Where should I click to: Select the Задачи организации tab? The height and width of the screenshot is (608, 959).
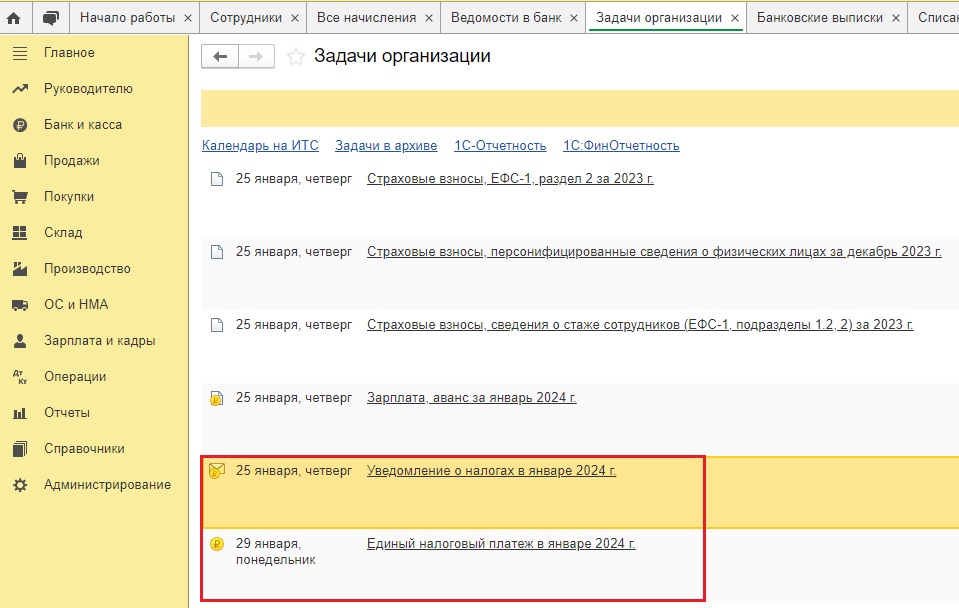(659, 18)
